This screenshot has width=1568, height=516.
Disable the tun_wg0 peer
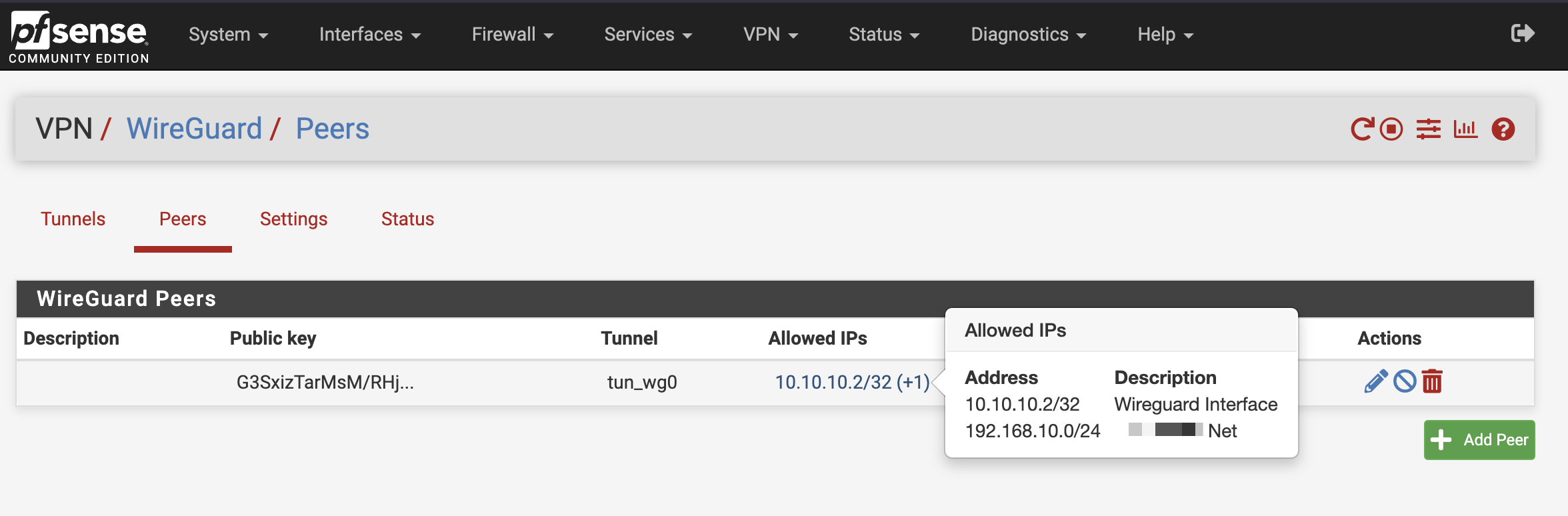[x=1404, y=381]
